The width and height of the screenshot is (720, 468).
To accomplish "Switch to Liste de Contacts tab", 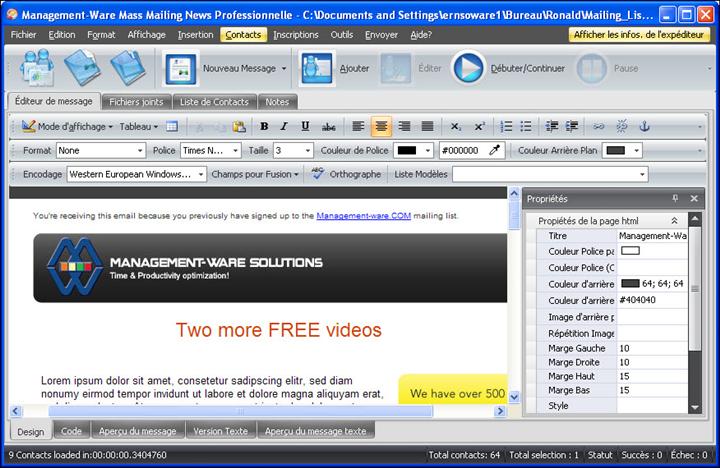I will coord(214,102).
